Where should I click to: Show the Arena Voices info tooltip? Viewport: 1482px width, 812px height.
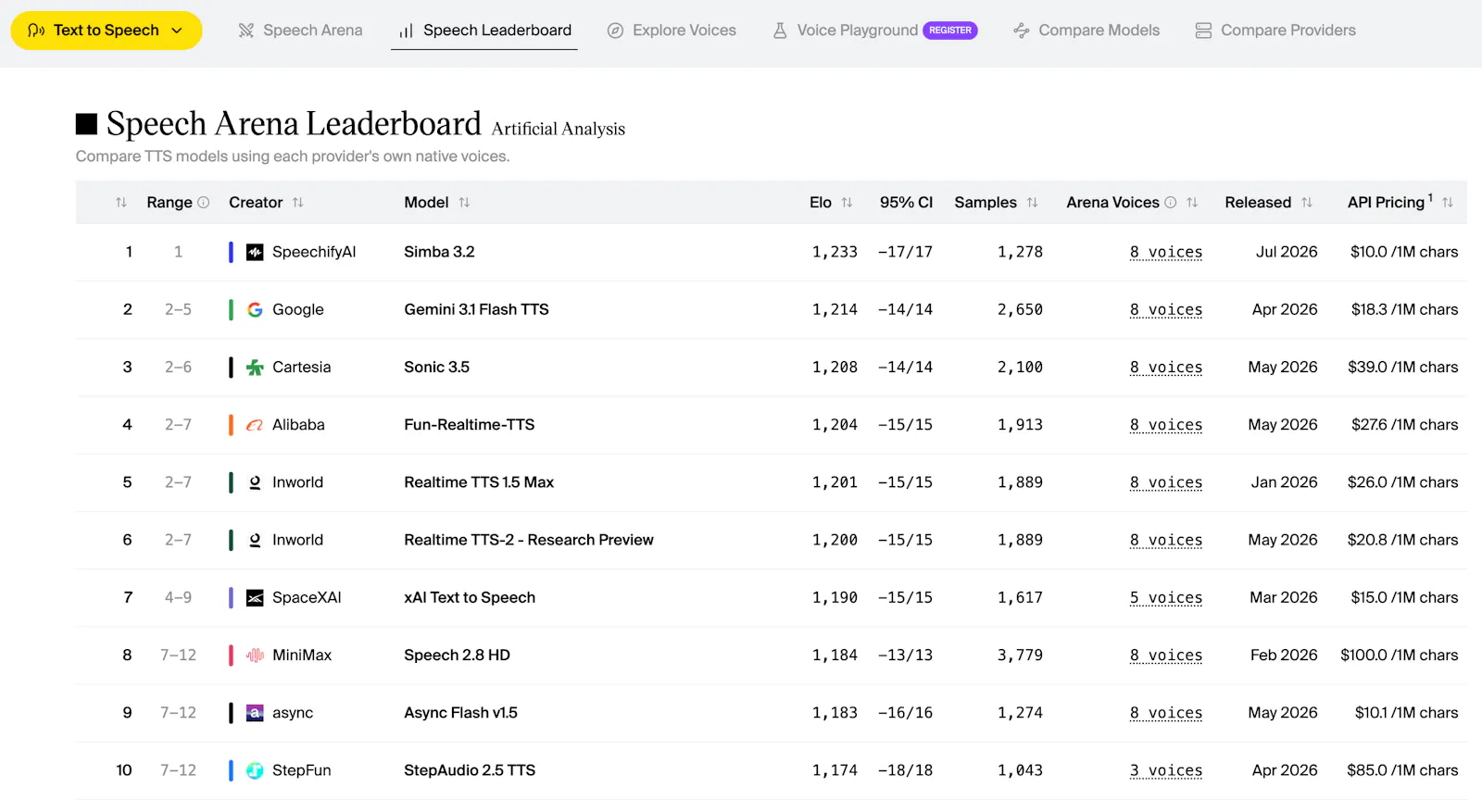tap(1171, 202)
